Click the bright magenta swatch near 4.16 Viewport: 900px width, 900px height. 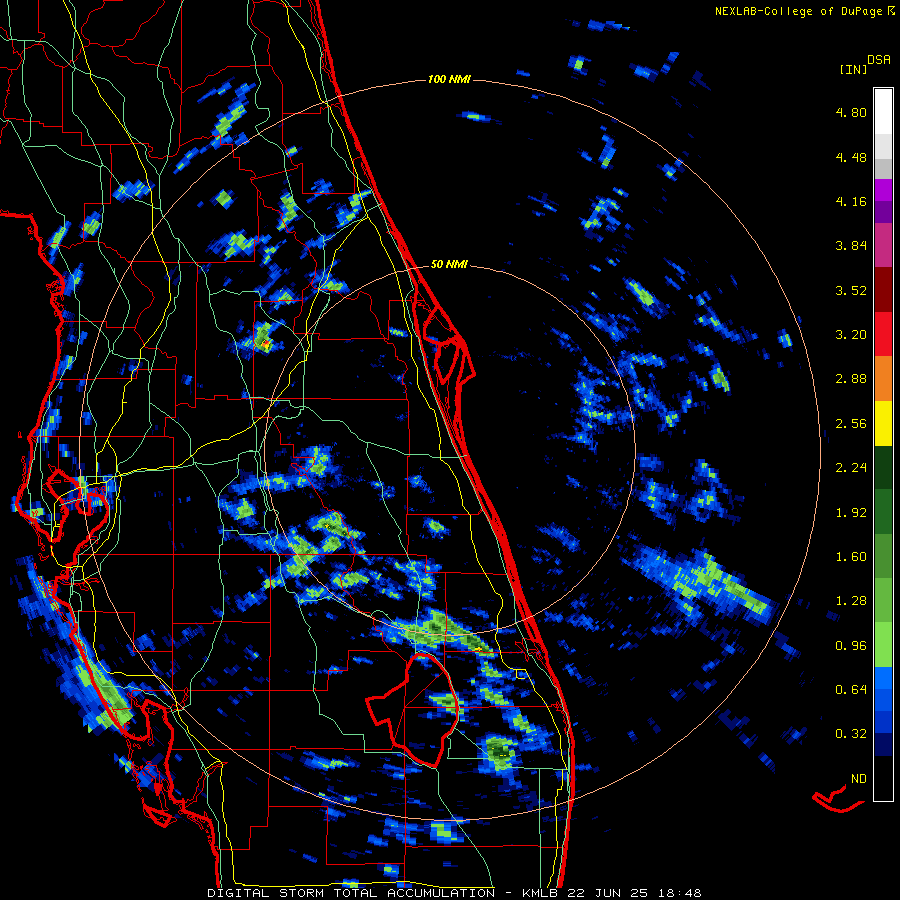(883, 190)
